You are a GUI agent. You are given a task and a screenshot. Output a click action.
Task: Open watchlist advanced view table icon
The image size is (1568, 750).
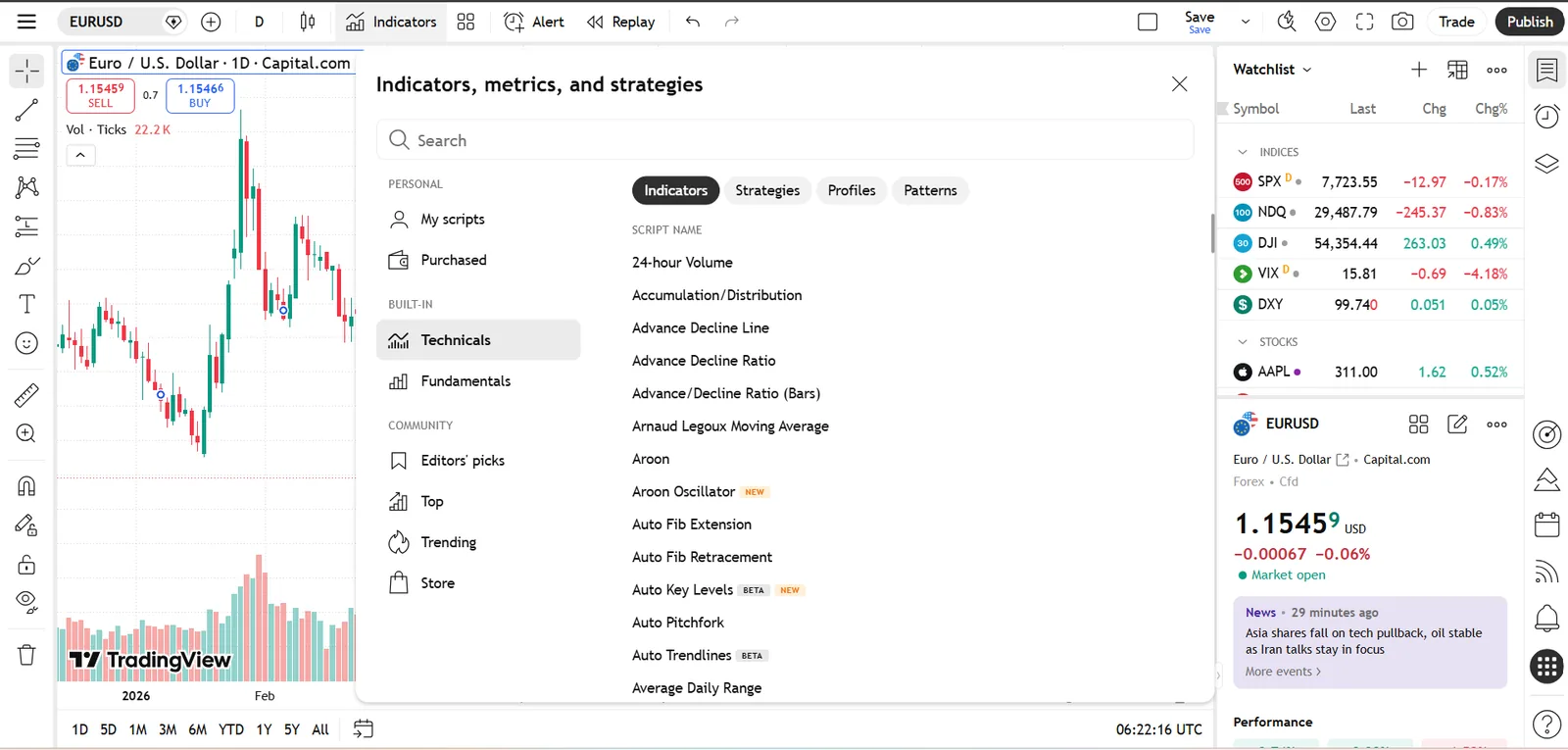tap(1457, 69)
